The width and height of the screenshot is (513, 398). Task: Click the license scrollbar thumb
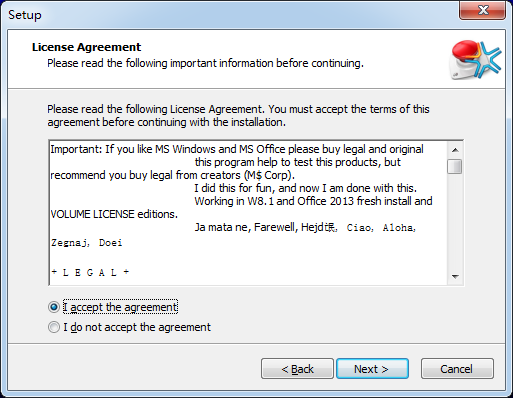(455, 166)
